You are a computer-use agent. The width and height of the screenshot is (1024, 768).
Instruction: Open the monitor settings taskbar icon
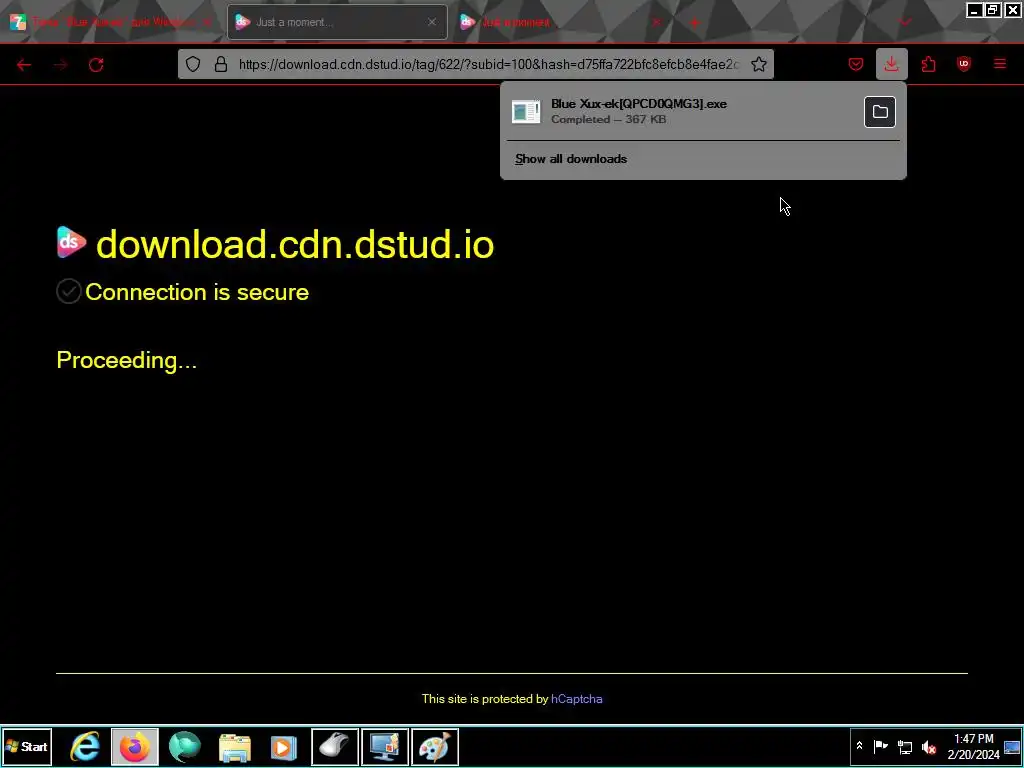385,746
